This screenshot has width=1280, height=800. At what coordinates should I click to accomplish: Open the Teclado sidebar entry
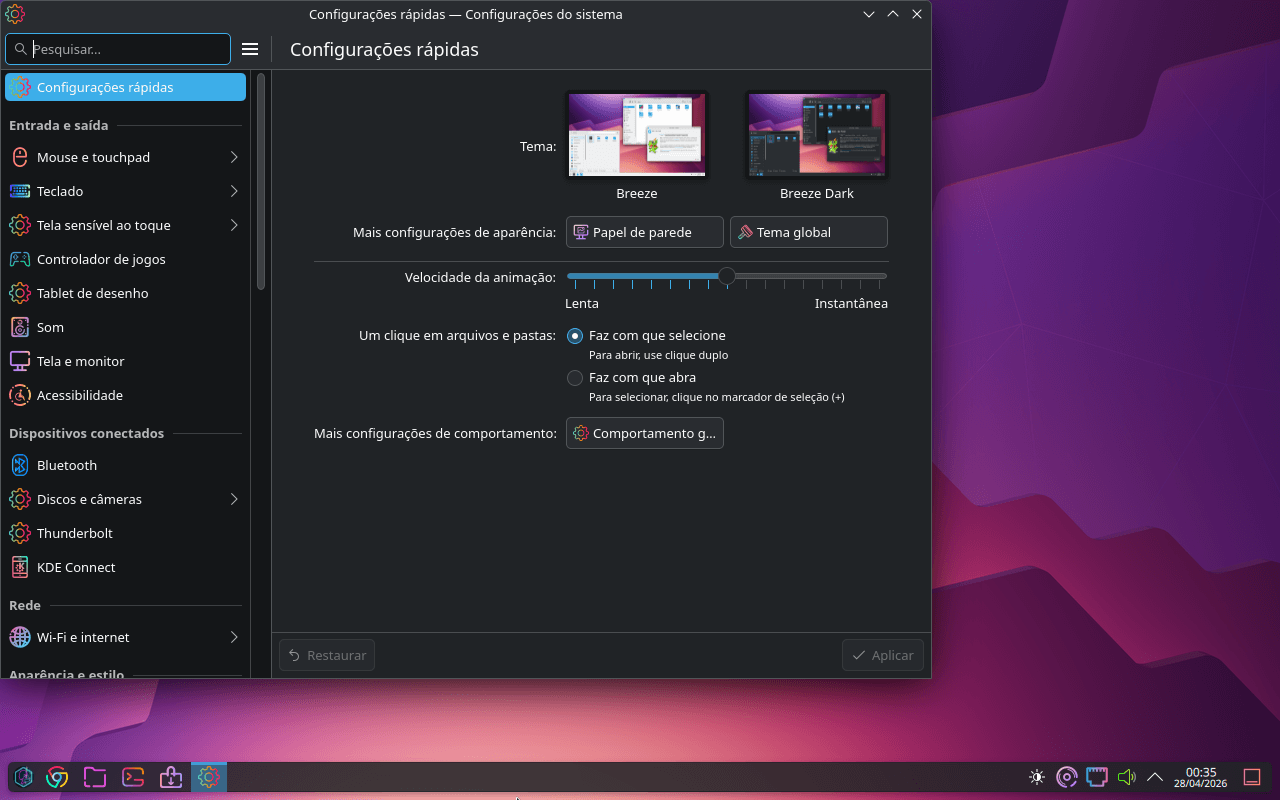click(x=61, y=191)
